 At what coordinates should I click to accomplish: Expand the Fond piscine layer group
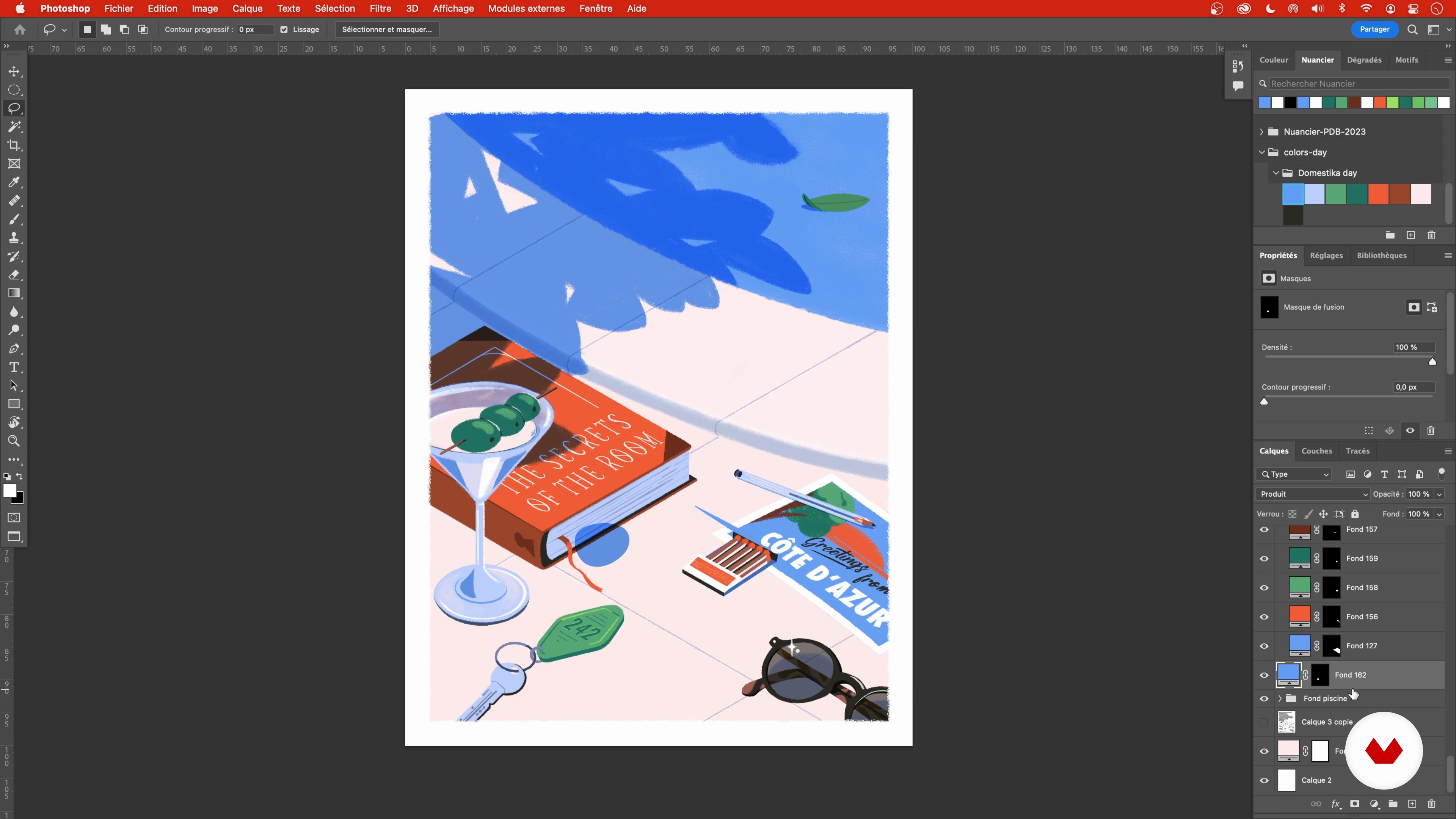[x=1280, y=698]
